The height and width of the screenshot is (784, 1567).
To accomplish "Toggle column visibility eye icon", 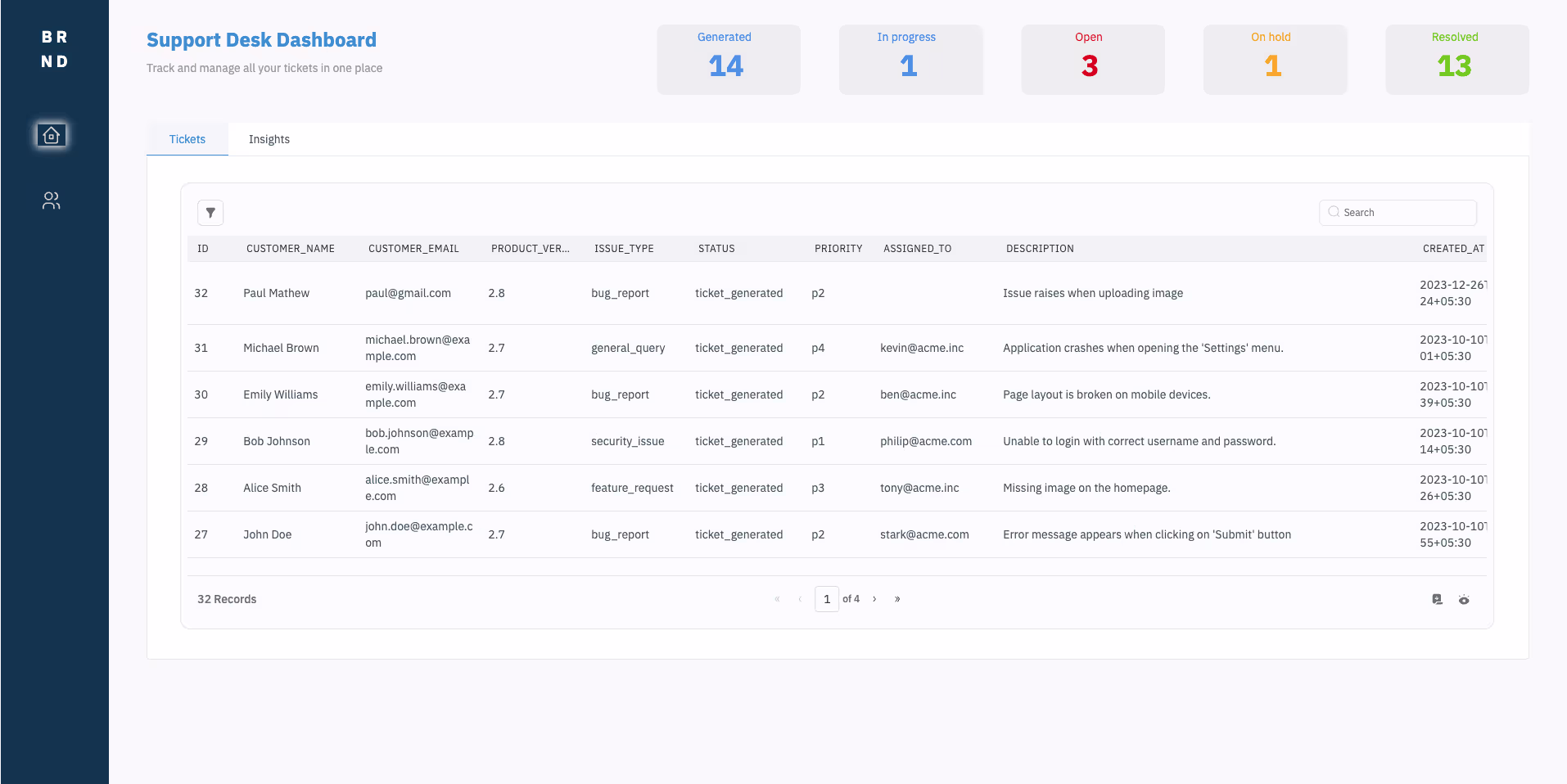I will click(x=1464, y=600).
